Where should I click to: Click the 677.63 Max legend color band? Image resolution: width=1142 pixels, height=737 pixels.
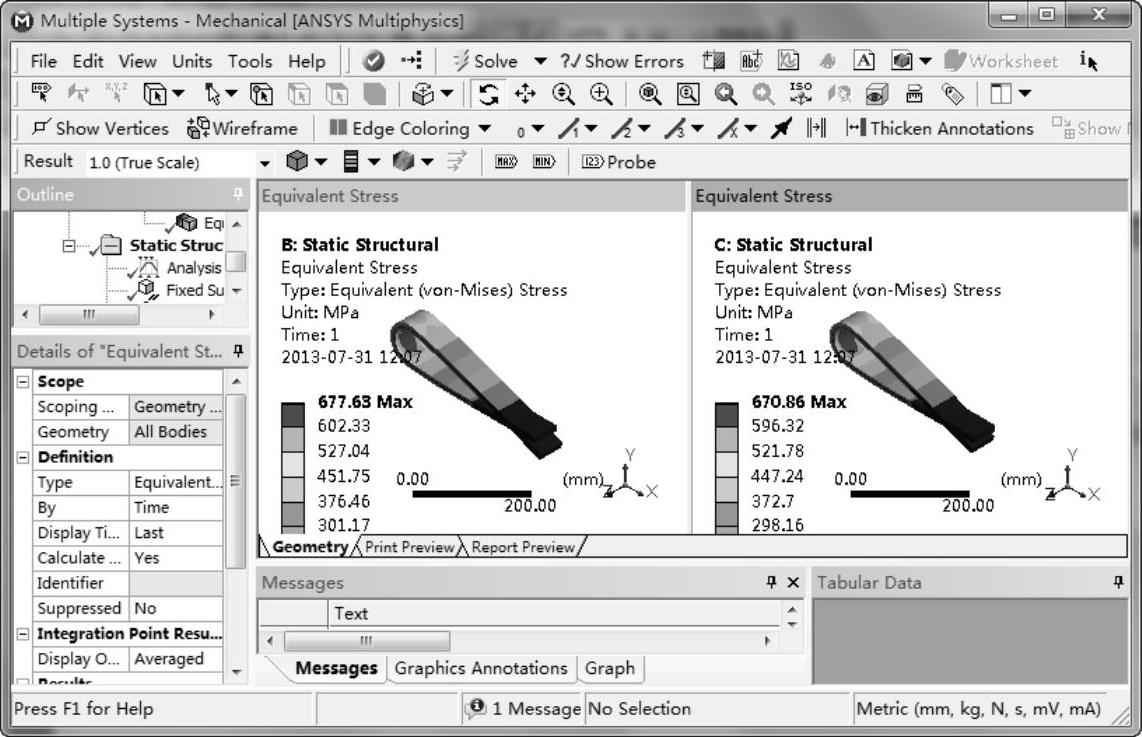tap(293, 415)
